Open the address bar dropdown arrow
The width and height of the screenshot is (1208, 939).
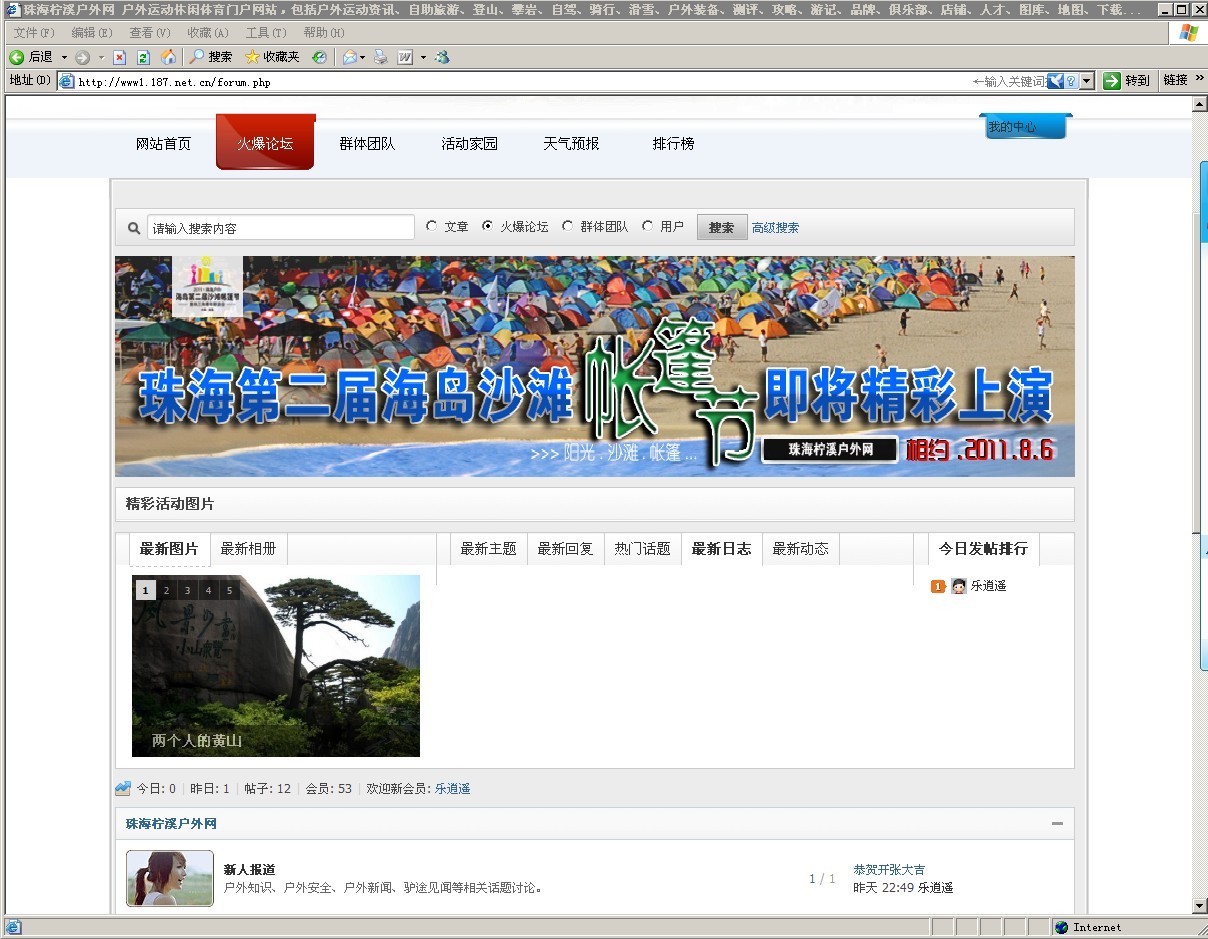click(1087, 81)
